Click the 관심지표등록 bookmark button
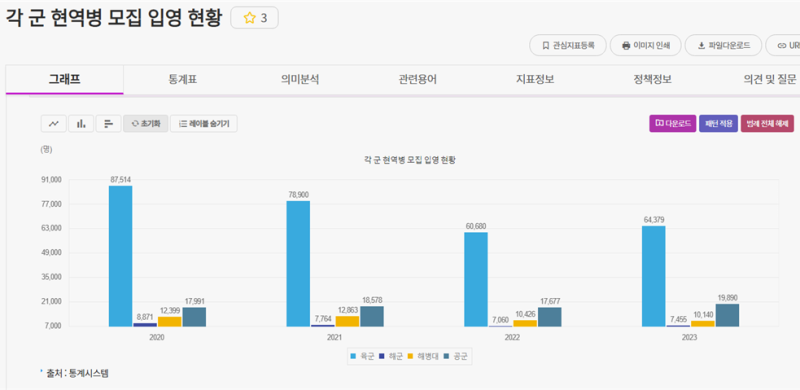This screenshot has height=390, width=800. pos(568,45)
